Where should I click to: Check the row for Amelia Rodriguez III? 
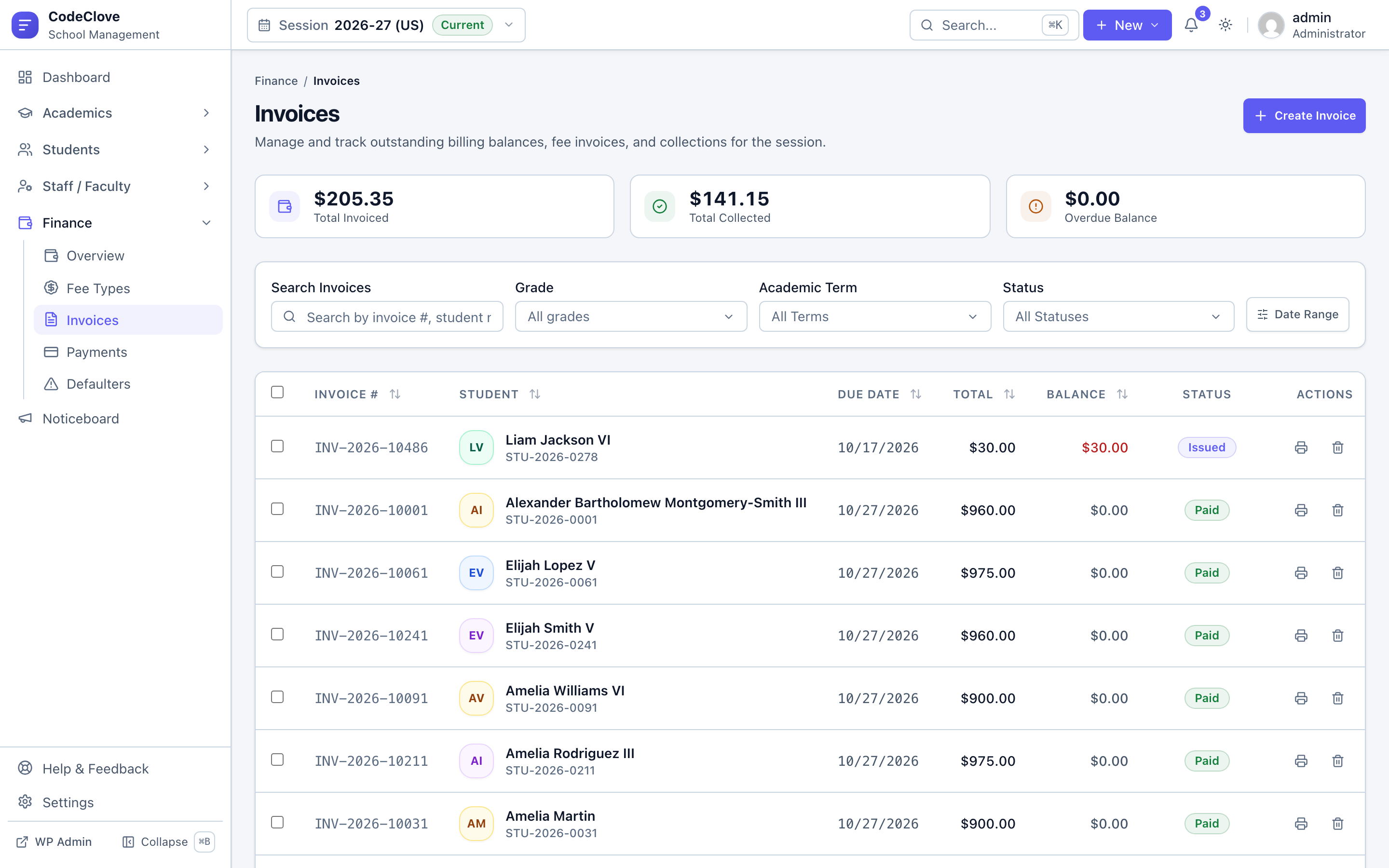[x=277, y=759]
